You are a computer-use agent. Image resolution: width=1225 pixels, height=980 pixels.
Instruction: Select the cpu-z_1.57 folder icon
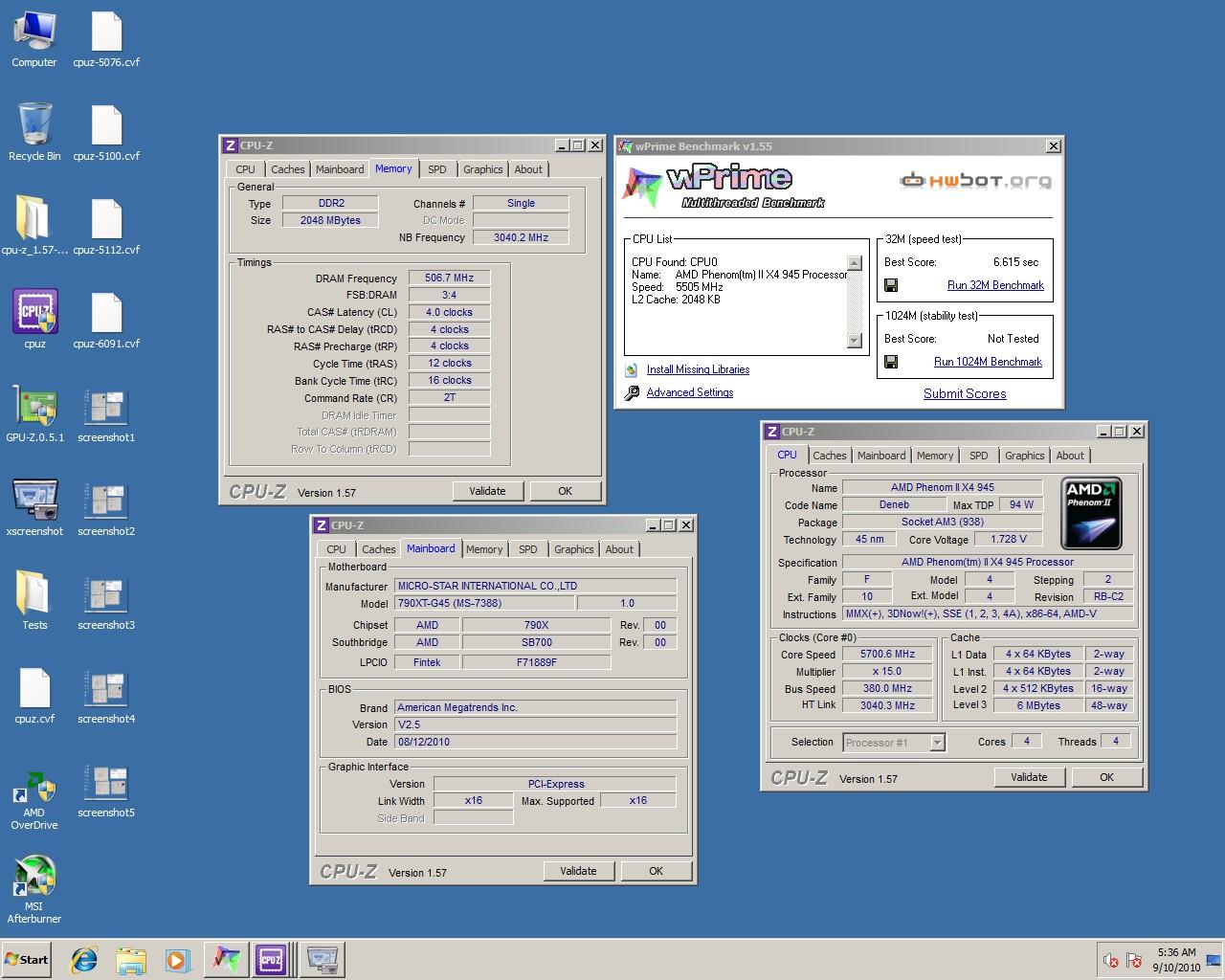(34, 226)
